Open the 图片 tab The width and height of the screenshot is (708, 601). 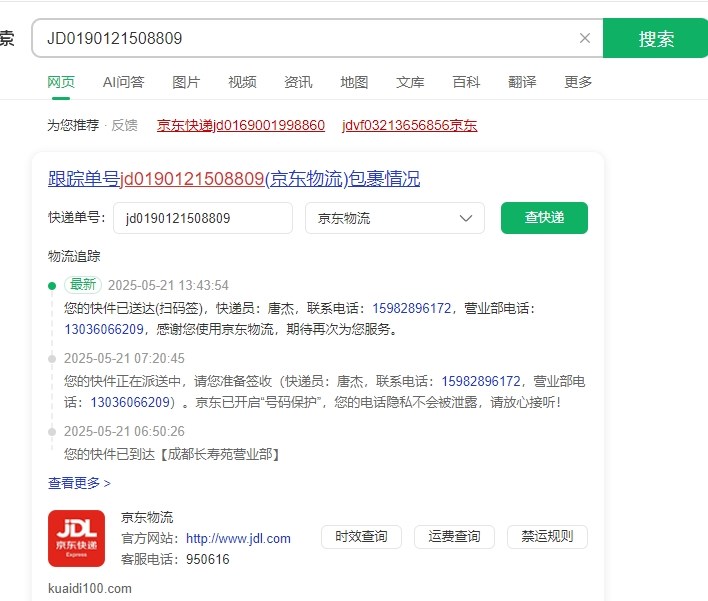coord(186,82)
